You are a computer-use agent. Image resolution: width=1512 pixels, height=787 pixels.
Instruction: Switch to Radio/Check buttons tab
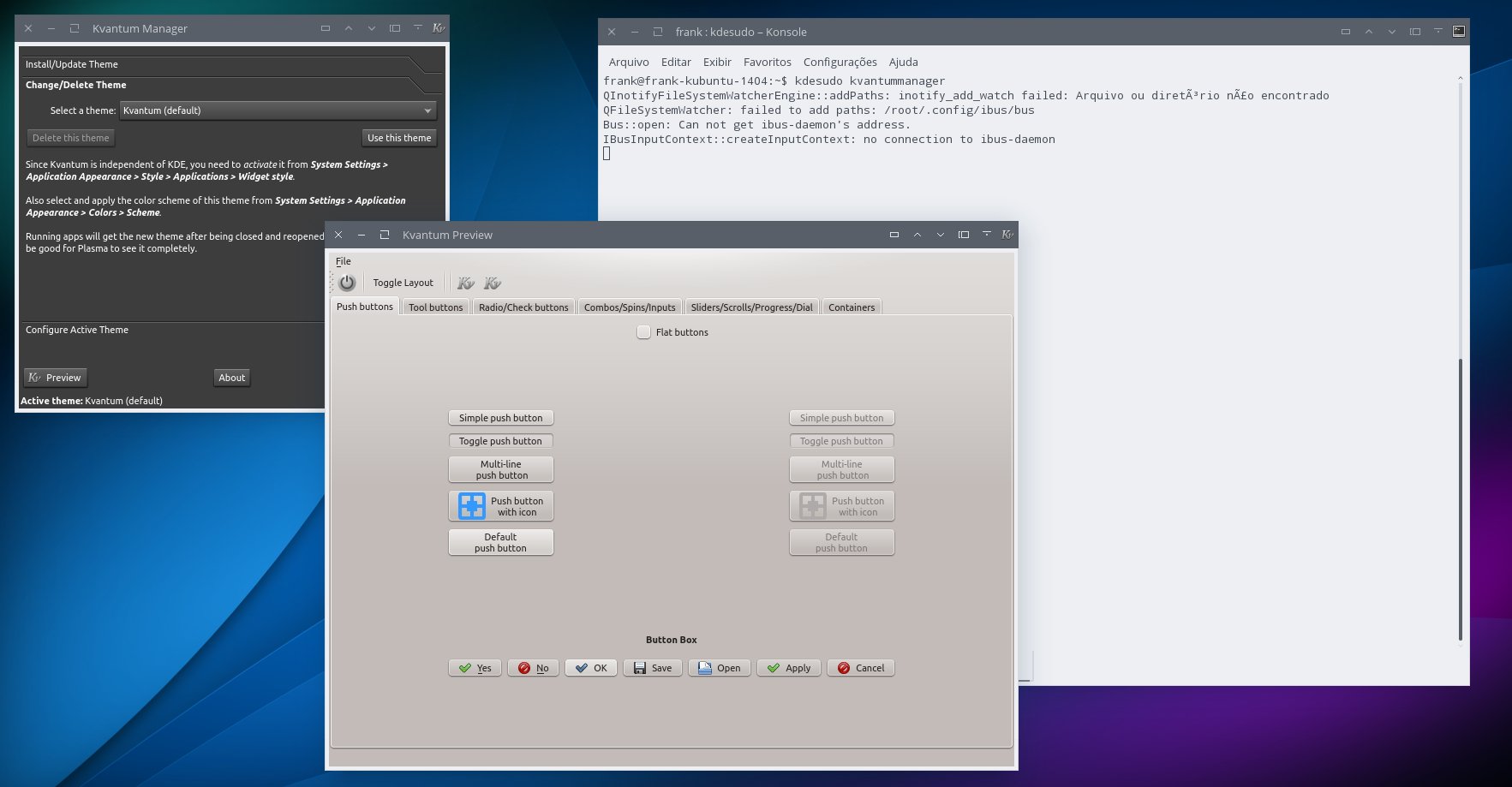click(523, 307)
